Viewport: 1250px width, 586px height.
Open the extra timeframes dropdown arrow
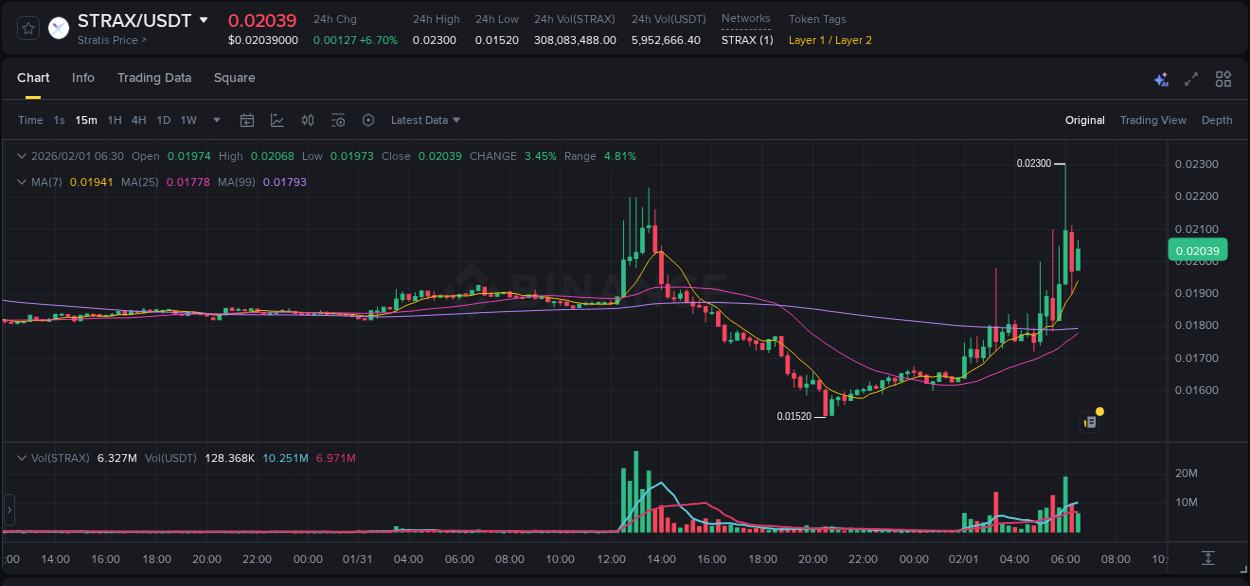[x=215, y=119]
